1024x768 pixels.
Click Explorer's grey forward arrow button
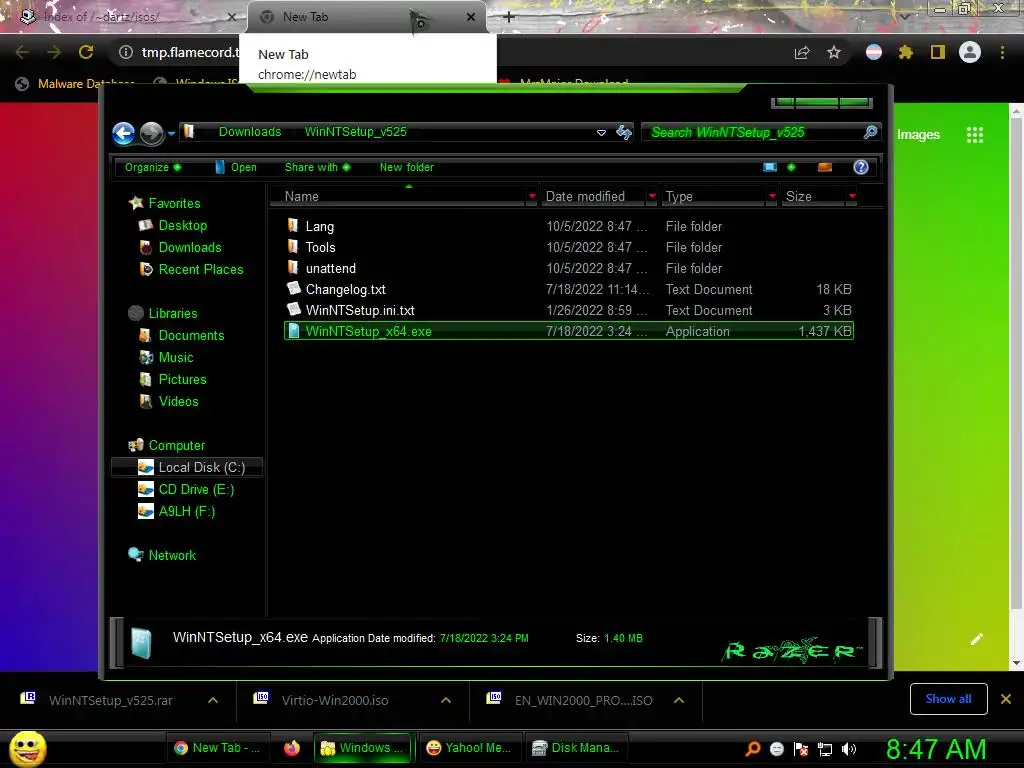tap(152, 133)
